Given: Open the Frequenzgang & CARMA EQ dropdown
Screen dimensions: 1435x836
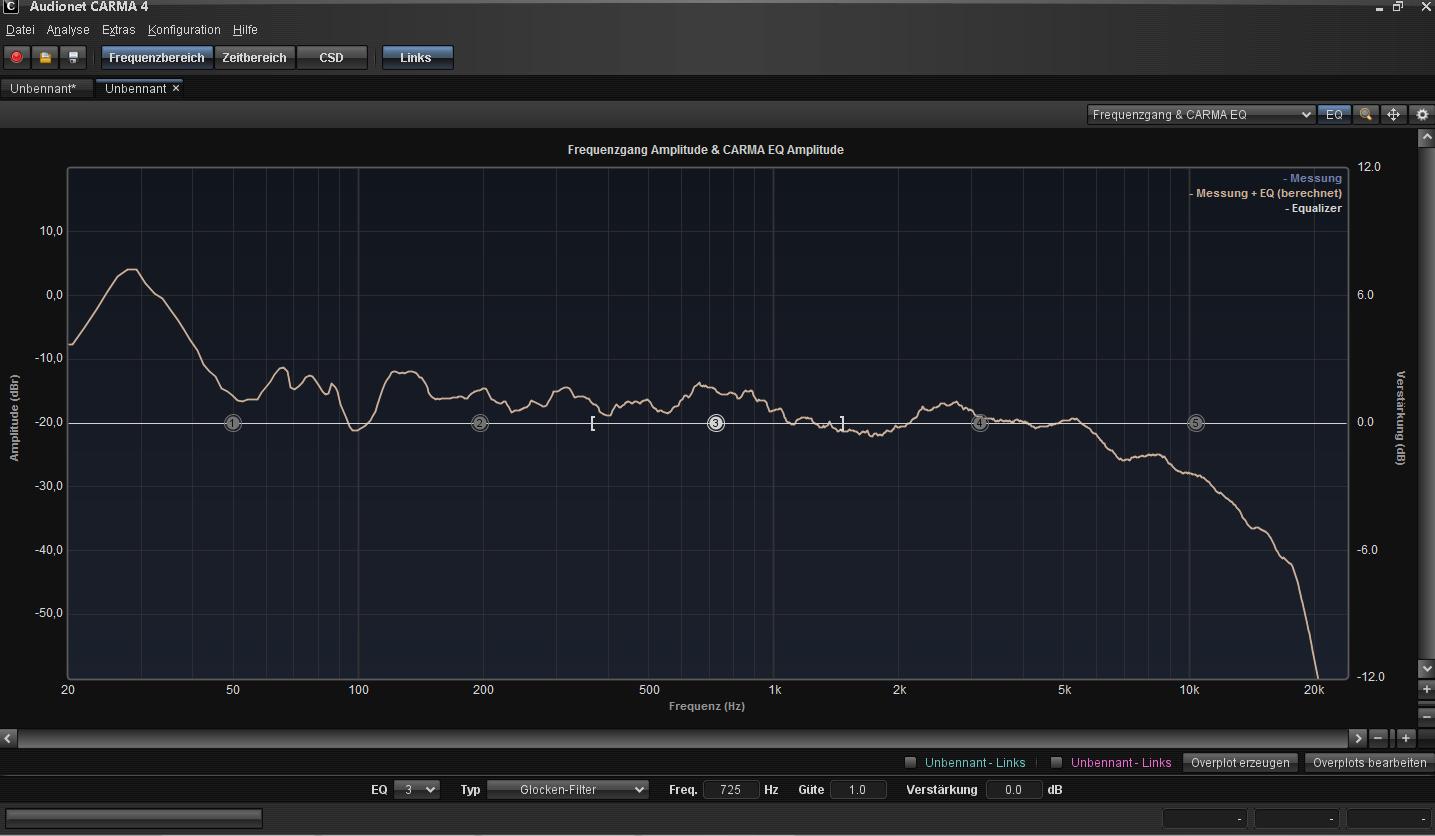Looking at the screenshot, I should point(1201,115).
